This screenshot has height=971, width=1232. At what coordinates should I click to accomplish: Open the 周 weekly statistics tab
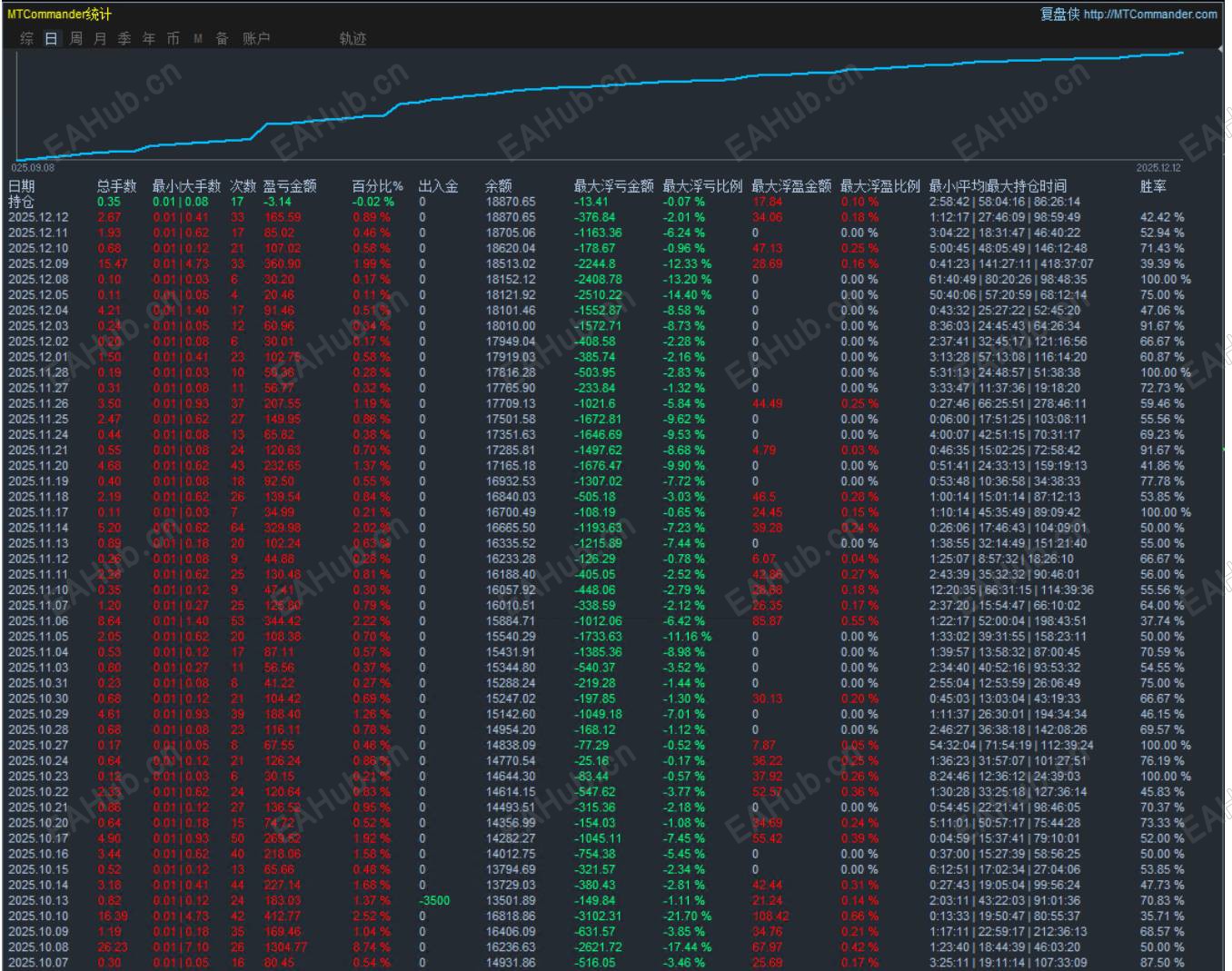[x=76, y=38]
